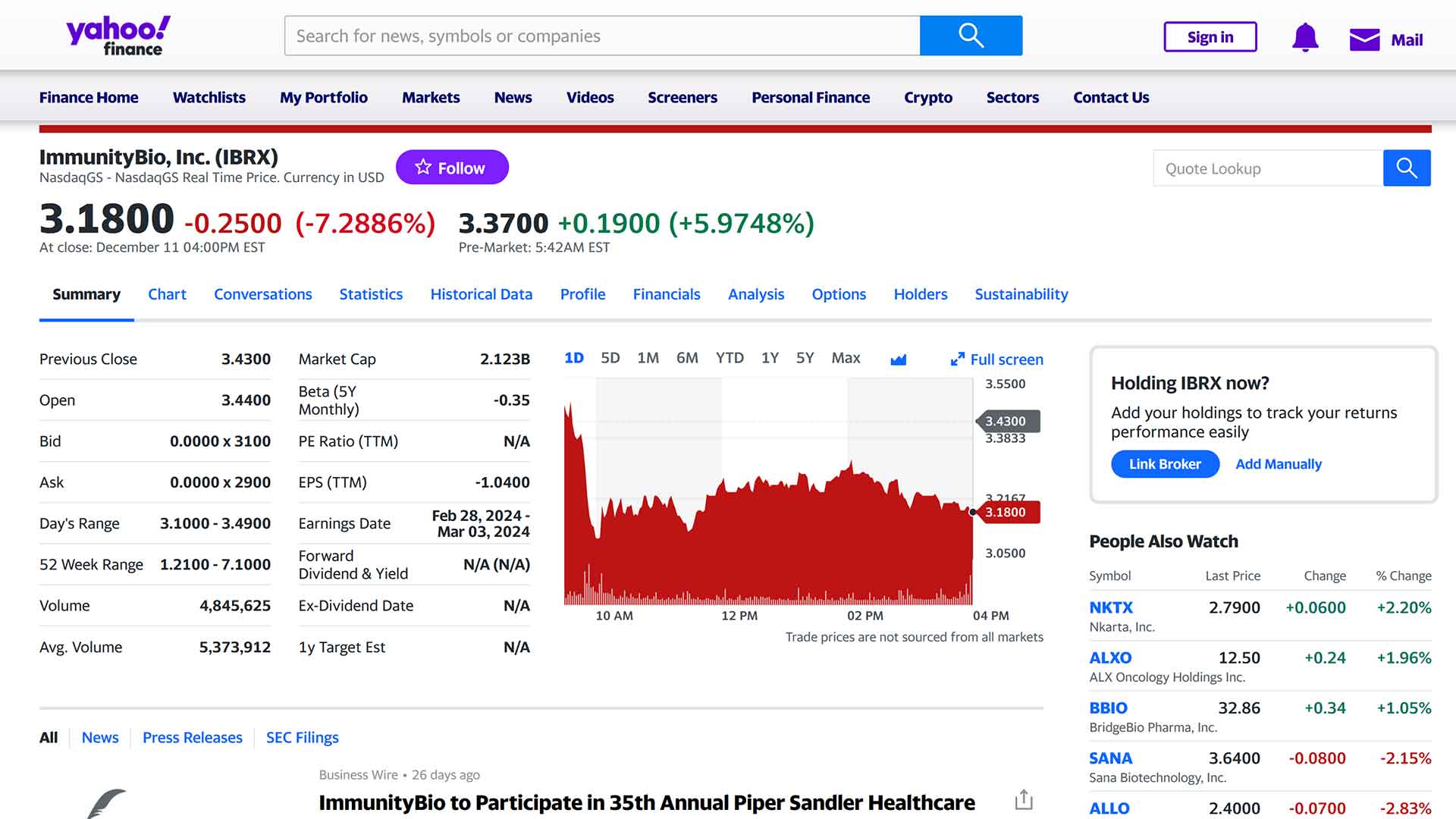This screenshot has height=819, width=1456.
Task: Click the share icon beside the news headline
Action: (x=1024, y=800)
